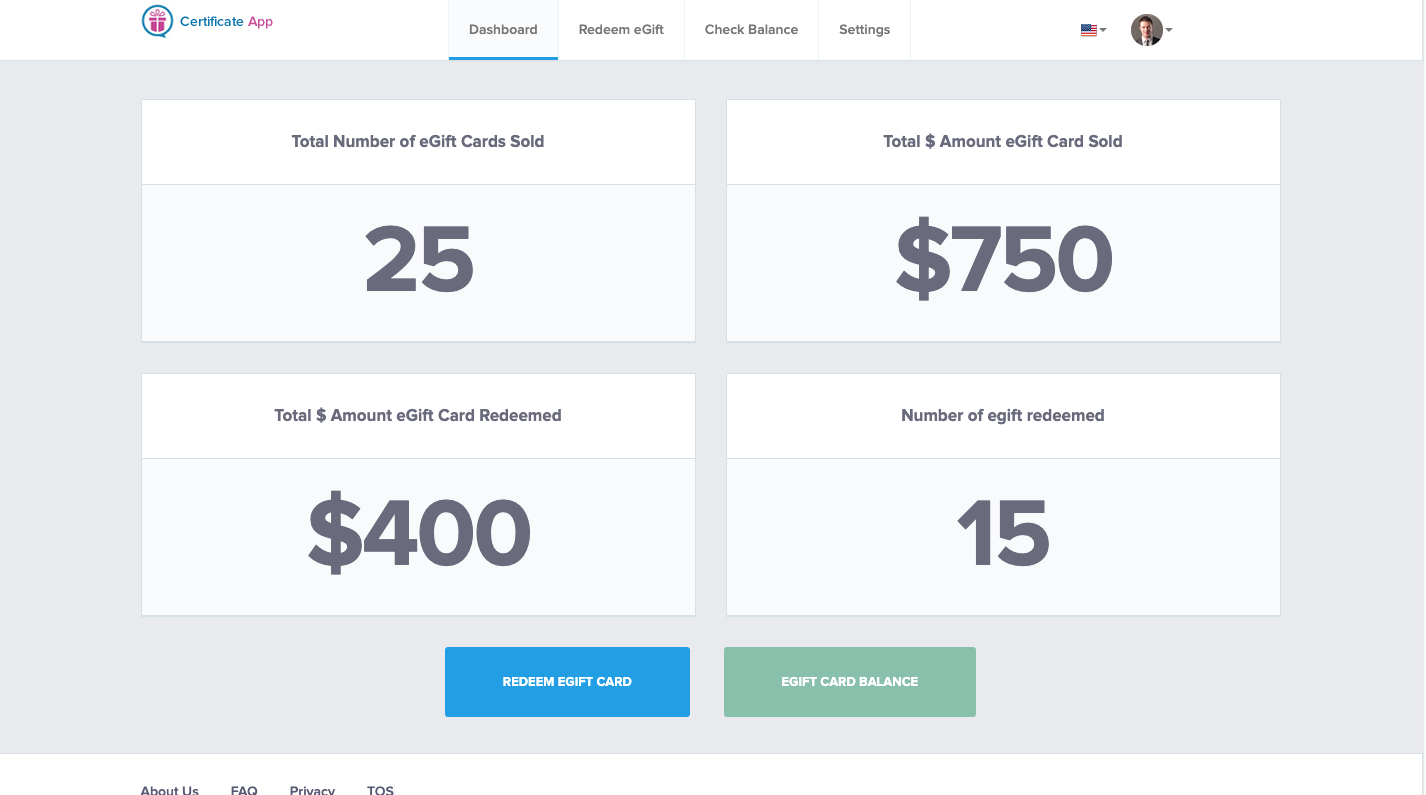Open the TOS footer link
Screen dimensions: 1426x795
380,789
